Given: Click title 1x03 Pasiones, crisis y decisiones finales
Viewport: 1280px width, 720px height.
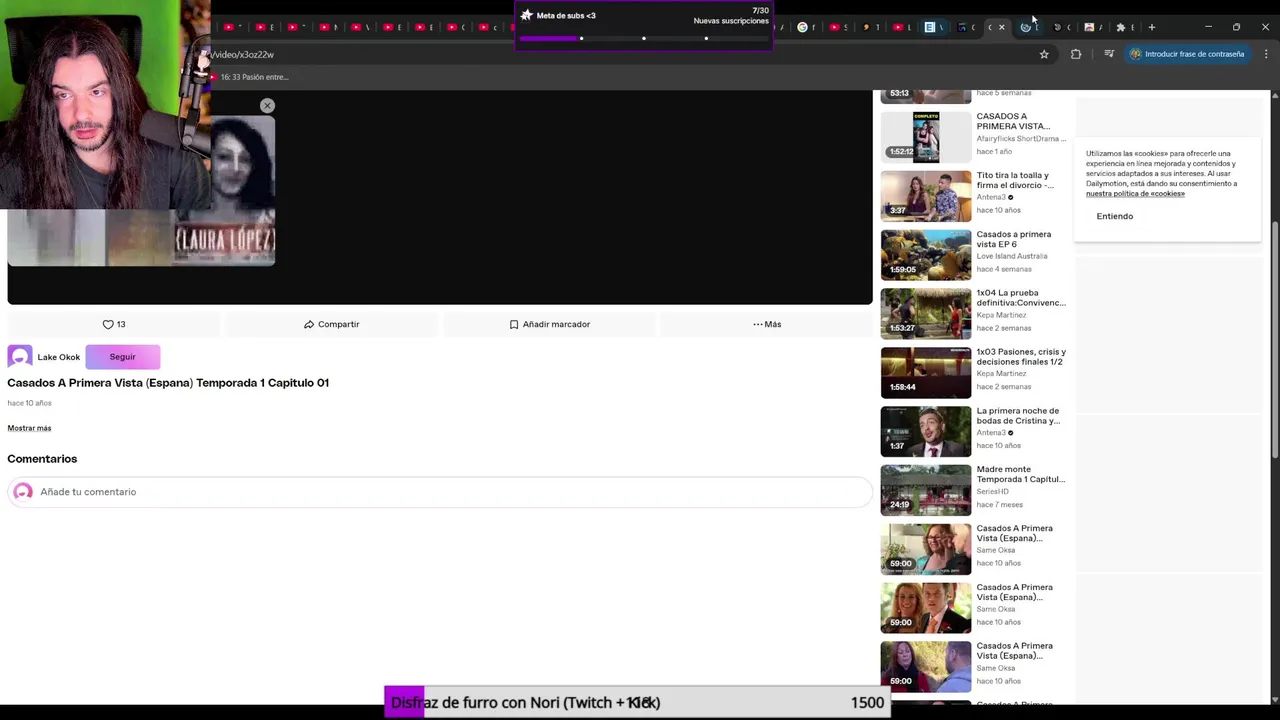Looking at the screenshot, I should point(1021,357).
